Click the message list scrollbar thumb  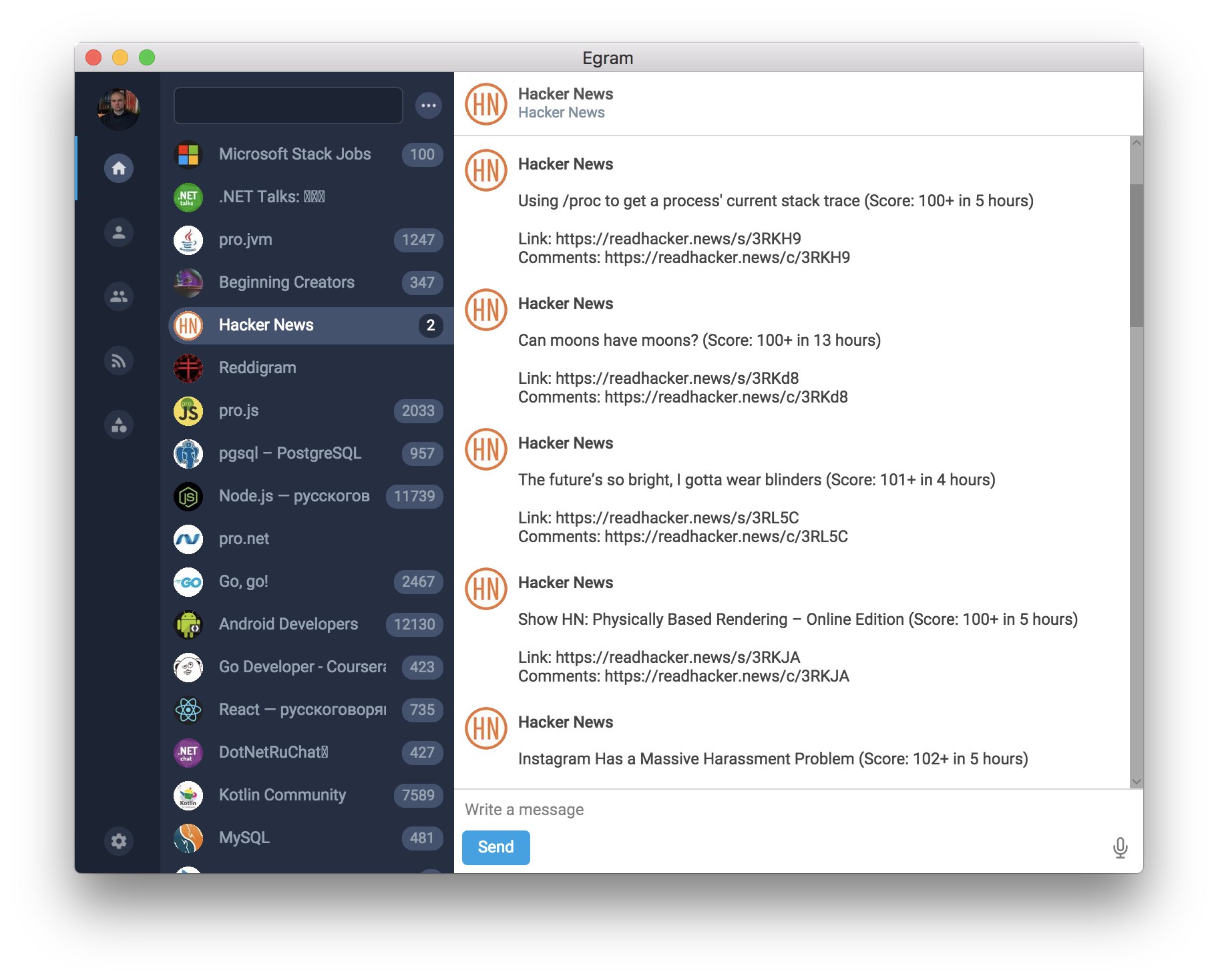pos(1137,256)
